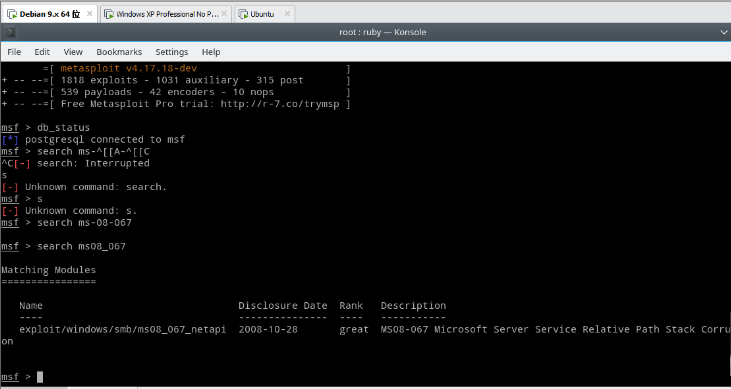Click the 'search ms-08-067' command
This screenshot has height=389, width=731.
[84, 222]
